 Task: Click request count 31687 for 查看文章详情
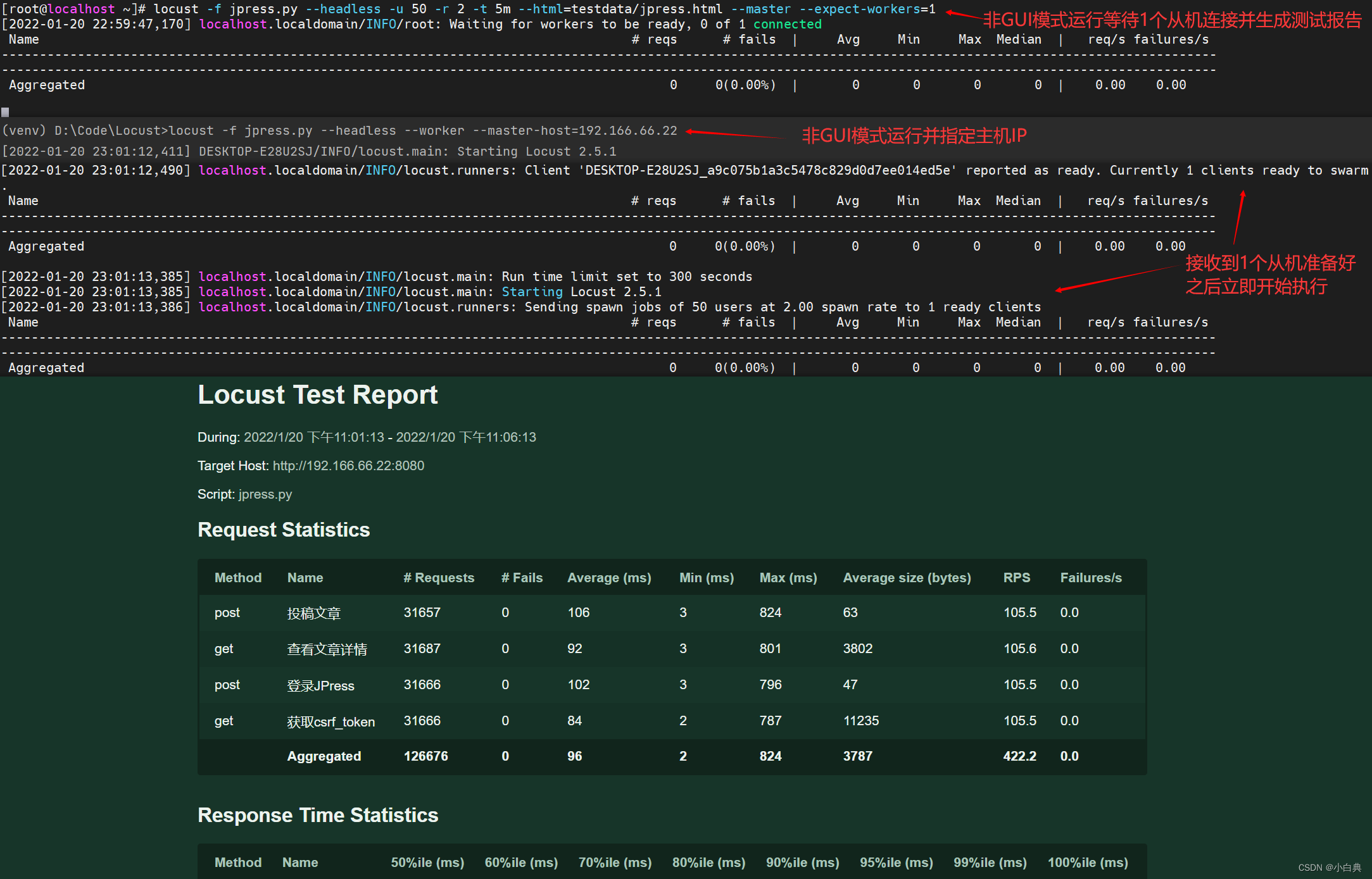(x=422, y=649)
